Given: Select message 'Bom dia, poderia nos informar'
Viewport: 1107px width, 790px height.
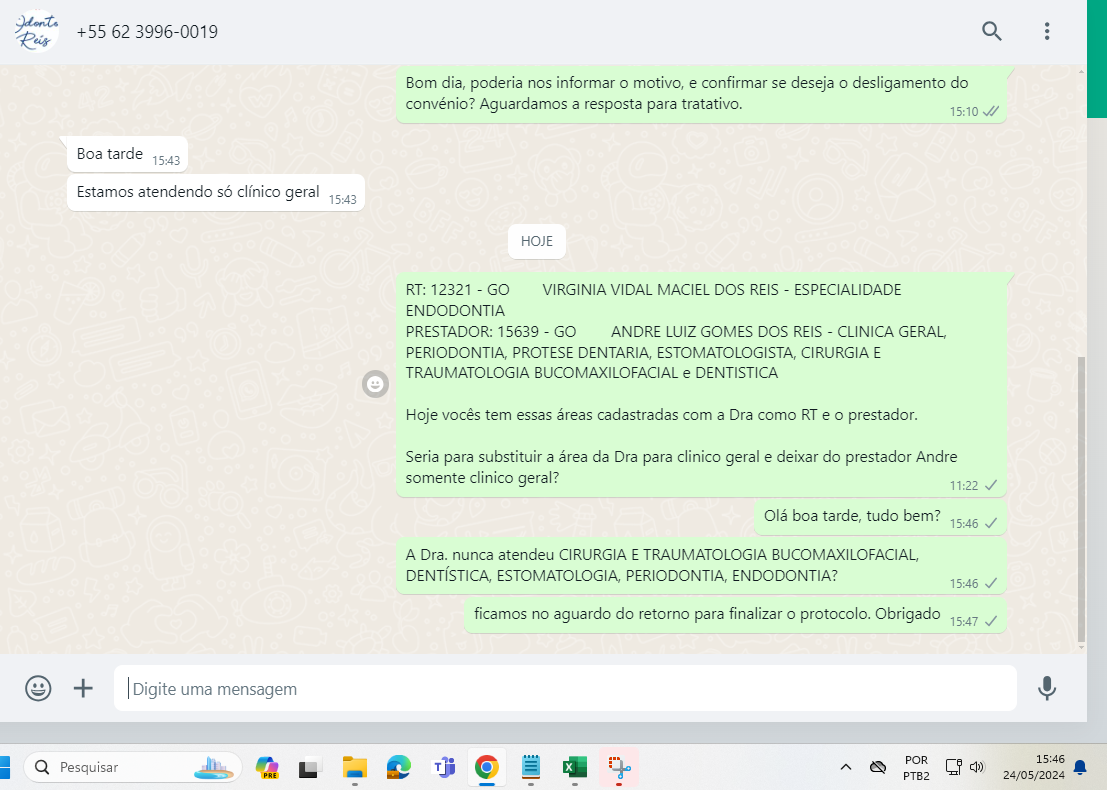Looking at the screenshot, I should coord(701,95).
